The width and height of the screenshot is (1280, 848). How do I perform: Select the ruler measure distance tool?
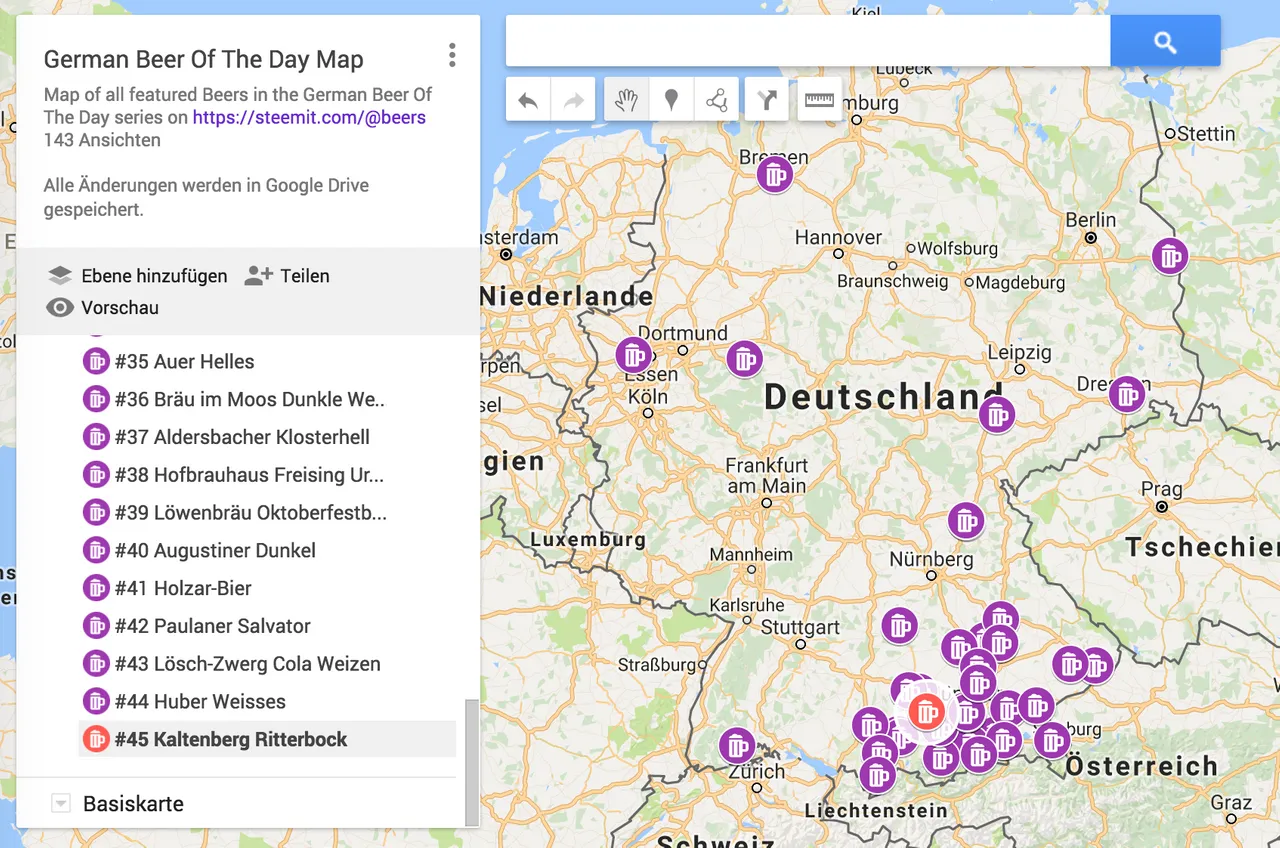(819, 100)
